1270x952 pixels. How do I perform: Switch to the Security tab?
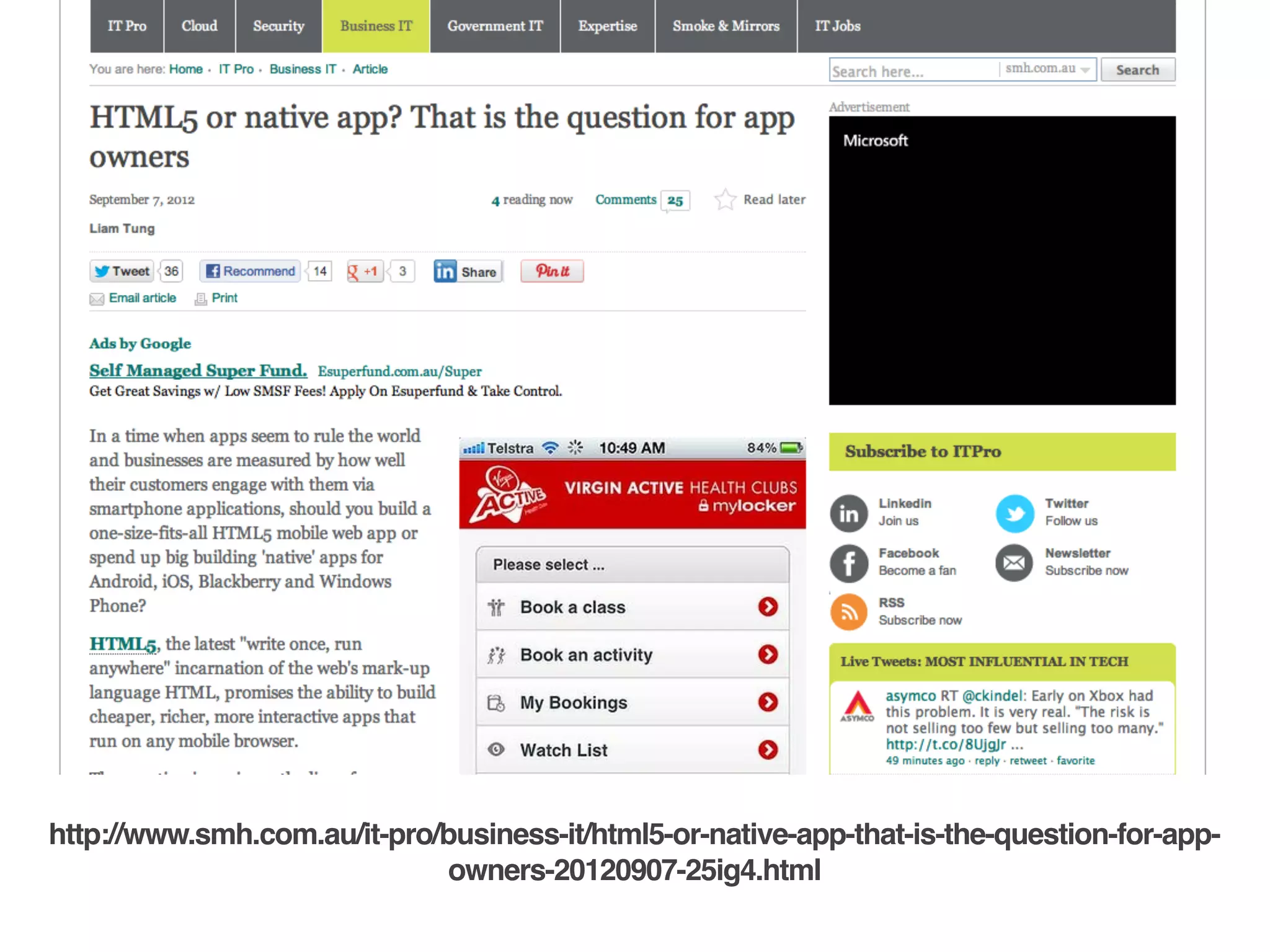pyautogui.click(x=278, y=26)
